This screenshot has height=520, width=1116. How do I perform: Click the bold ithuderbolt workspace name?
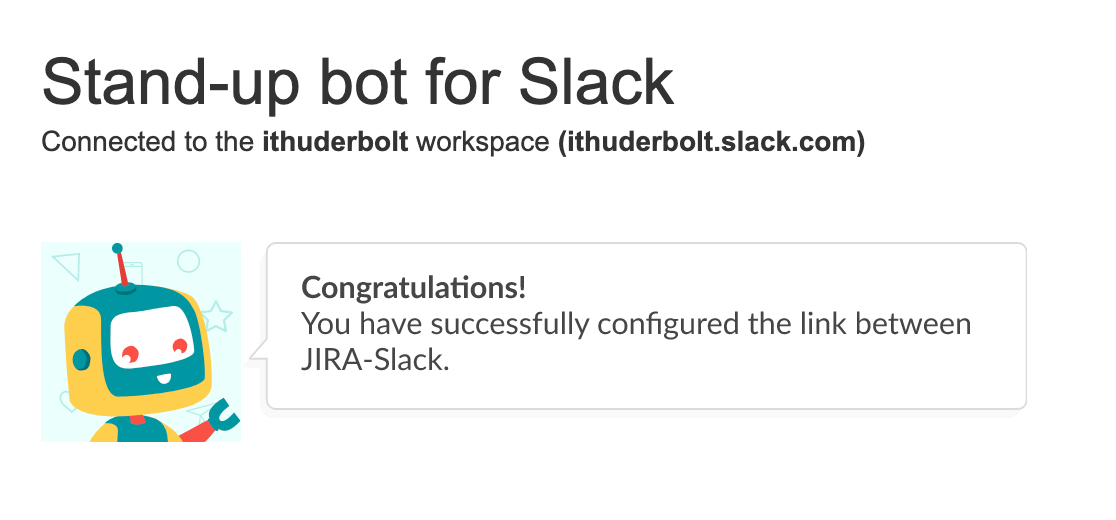click(x=336, y=142)
